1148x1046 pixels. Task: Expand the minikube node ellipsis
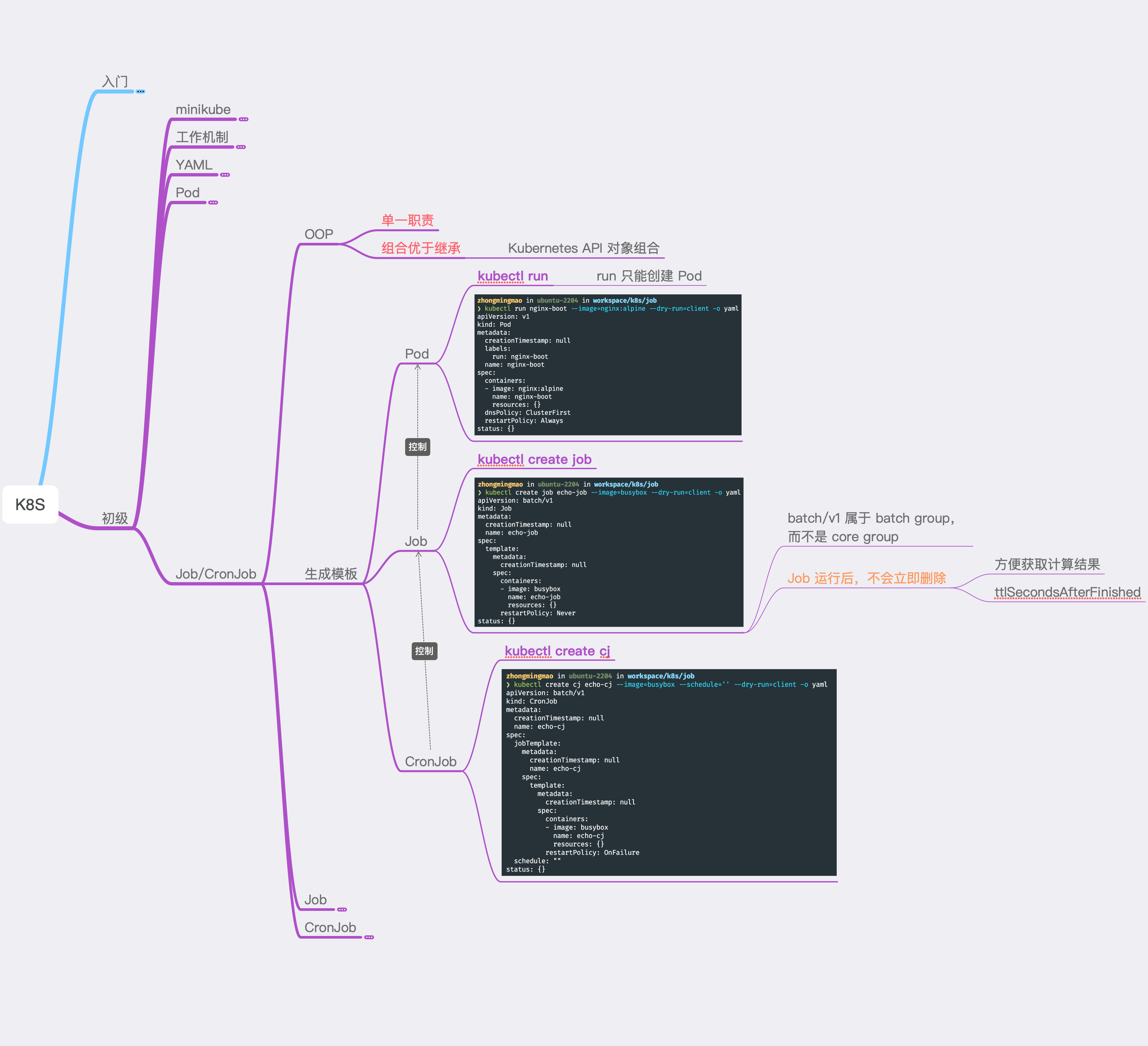pyautogui.click(x=243, y=119)
